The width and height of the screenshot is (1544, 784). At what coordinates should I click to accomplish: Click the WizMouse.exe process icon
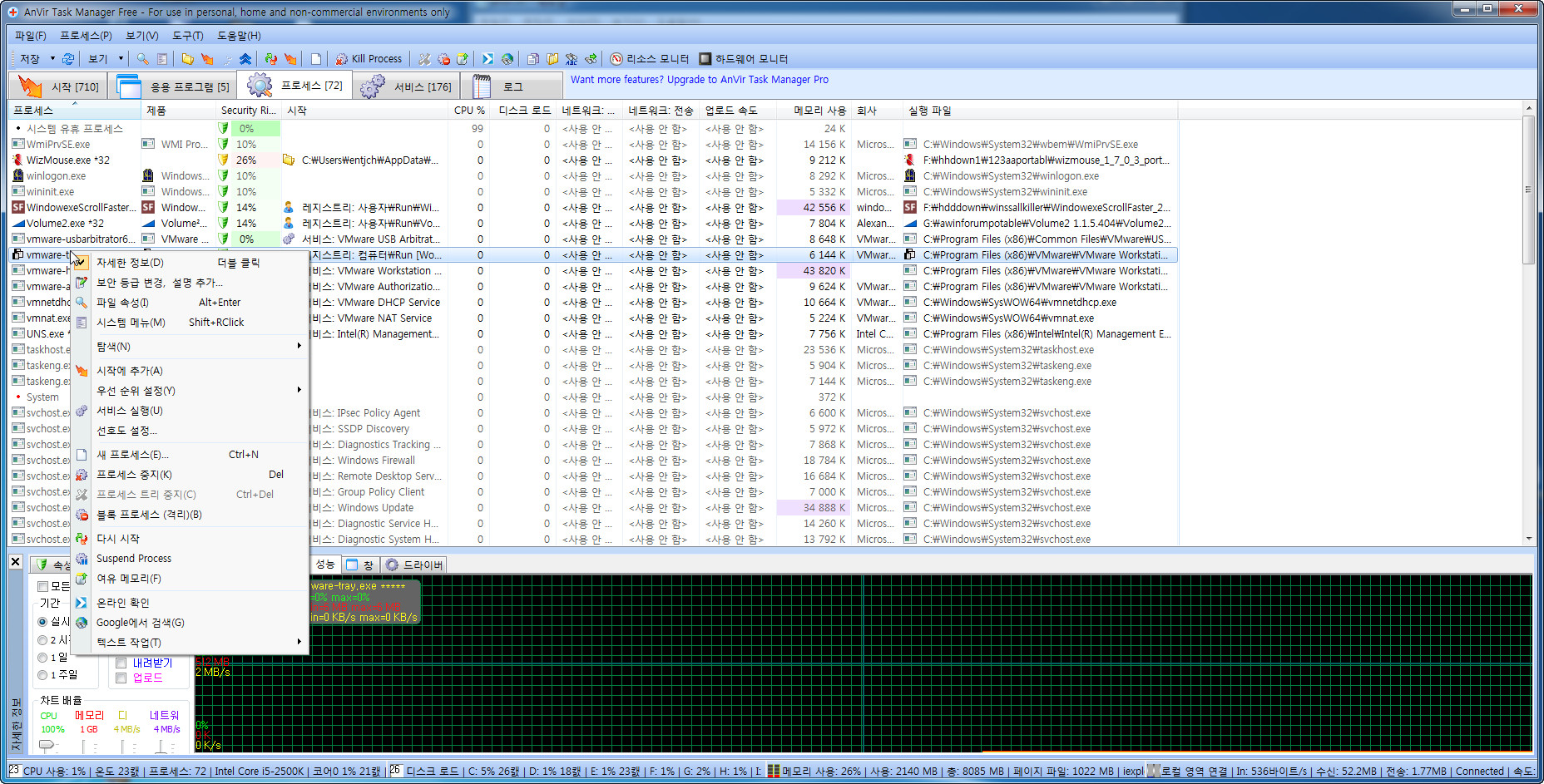tap(18, 160)
